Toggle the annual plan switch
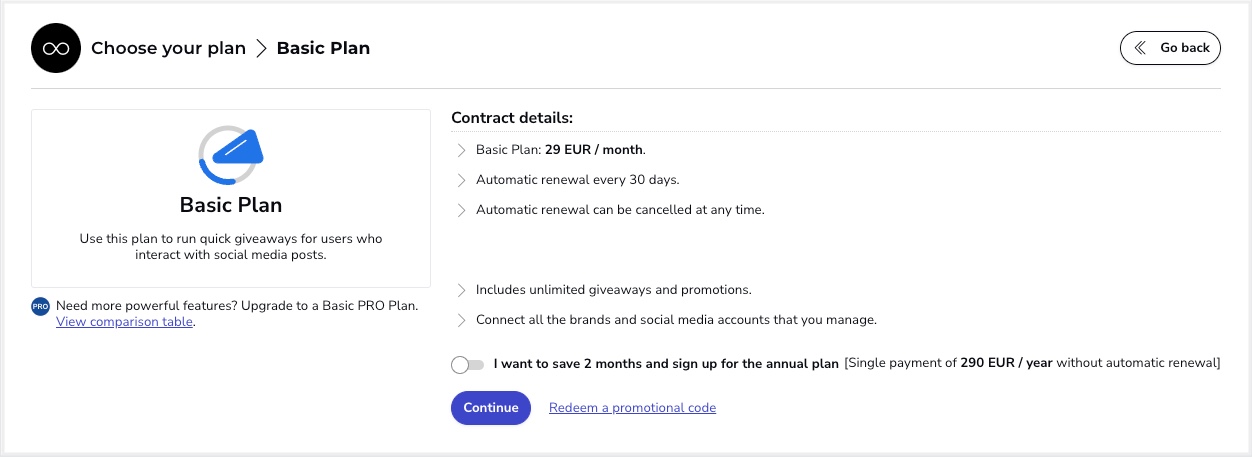 pos(467,365)
